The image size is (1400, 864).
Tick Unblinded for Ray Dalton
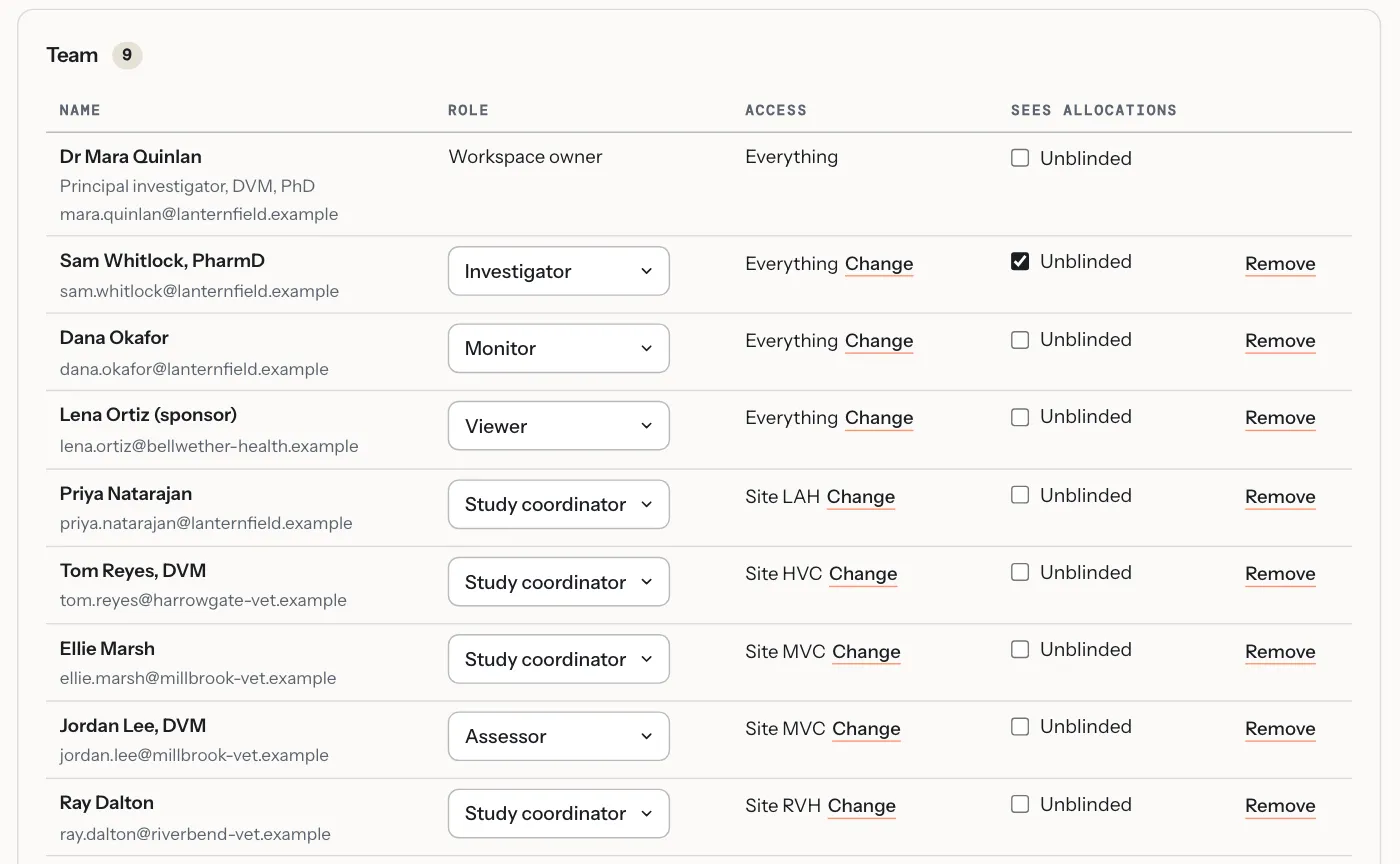point(1020,804)
